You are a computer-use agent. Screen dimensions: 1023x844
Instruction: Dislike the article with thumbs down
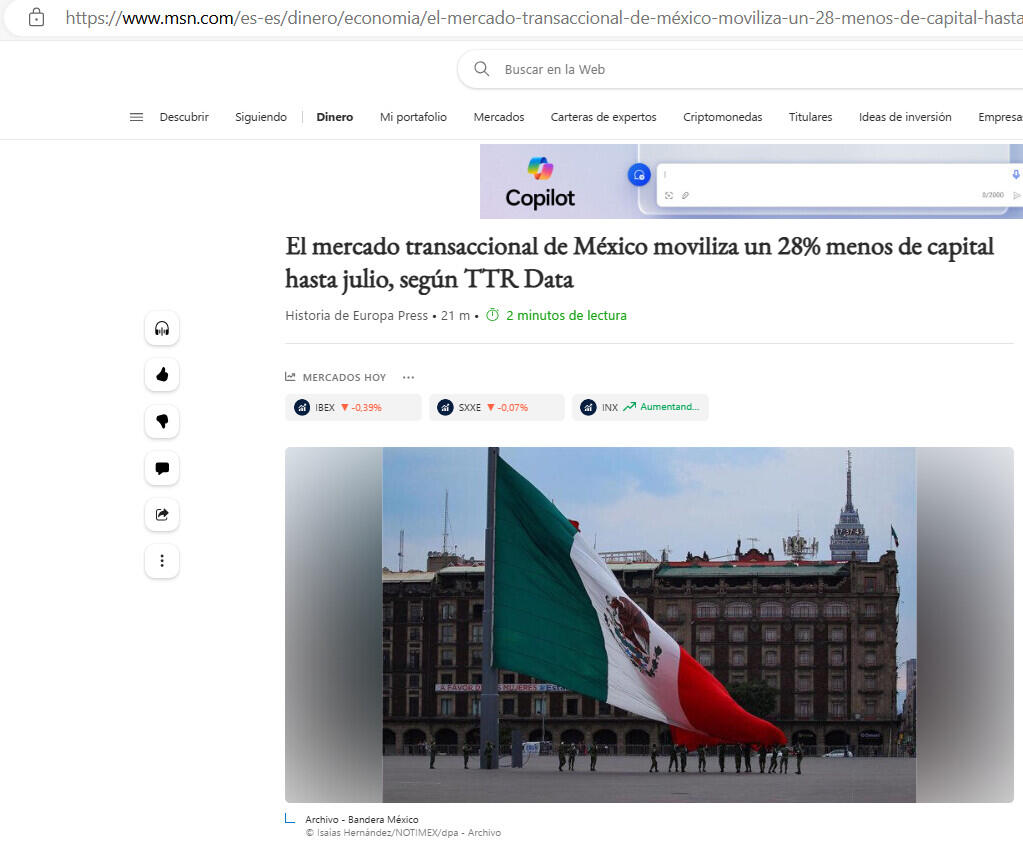[162, 422]
